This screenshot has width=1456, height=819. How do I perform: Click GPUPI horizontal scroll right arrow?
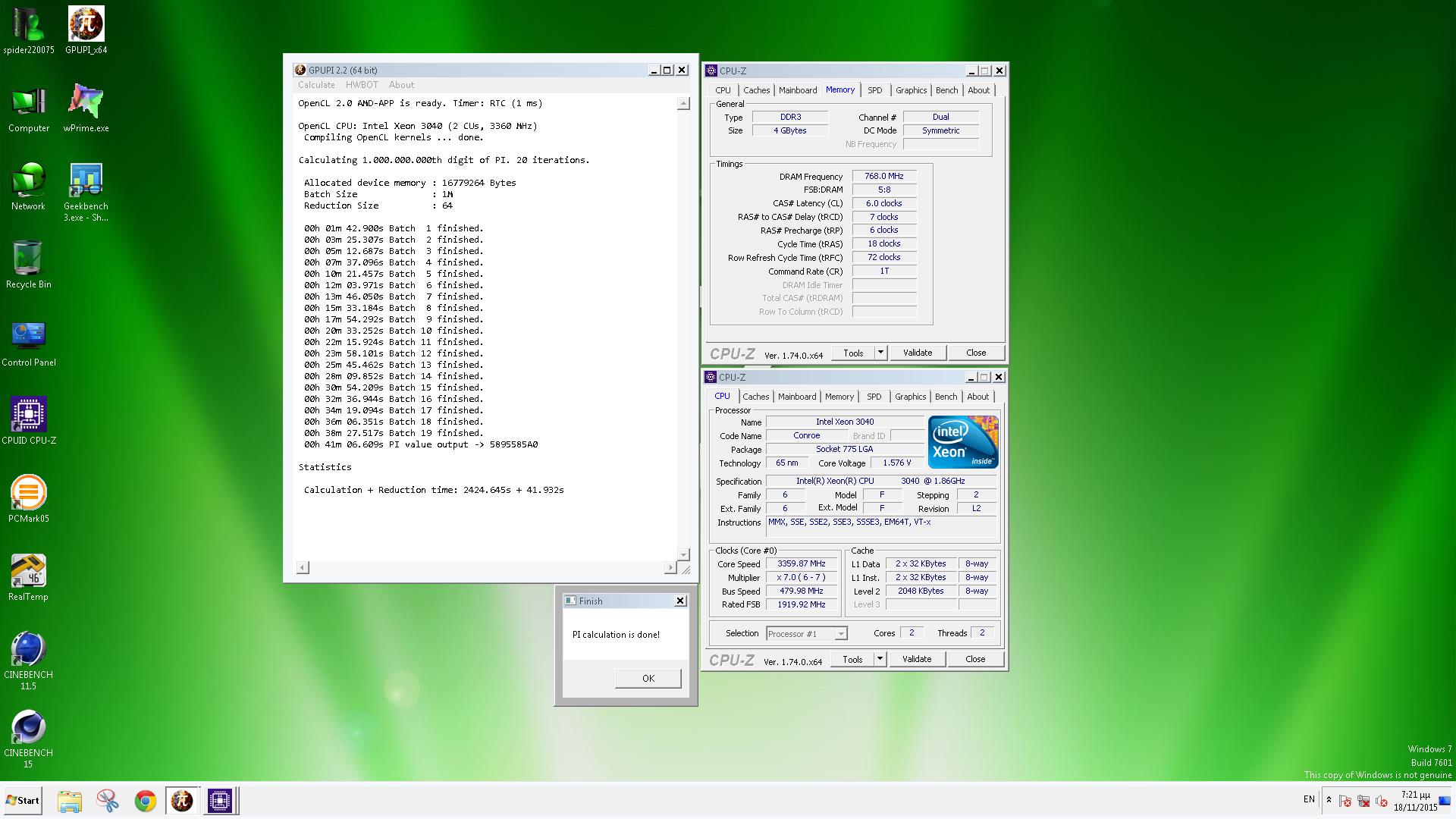[x=670, y=567]
